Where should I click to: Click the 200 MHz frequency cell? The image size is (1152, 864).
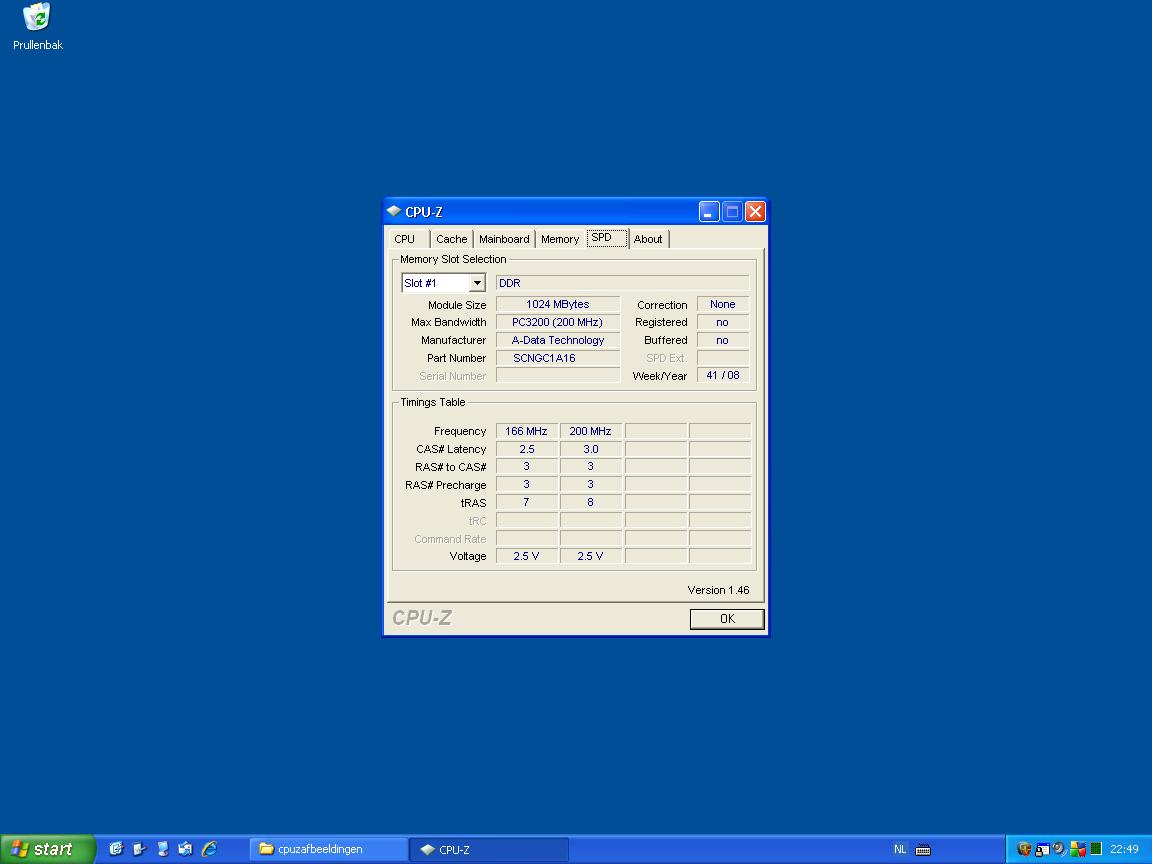click(x=591, y=431)
